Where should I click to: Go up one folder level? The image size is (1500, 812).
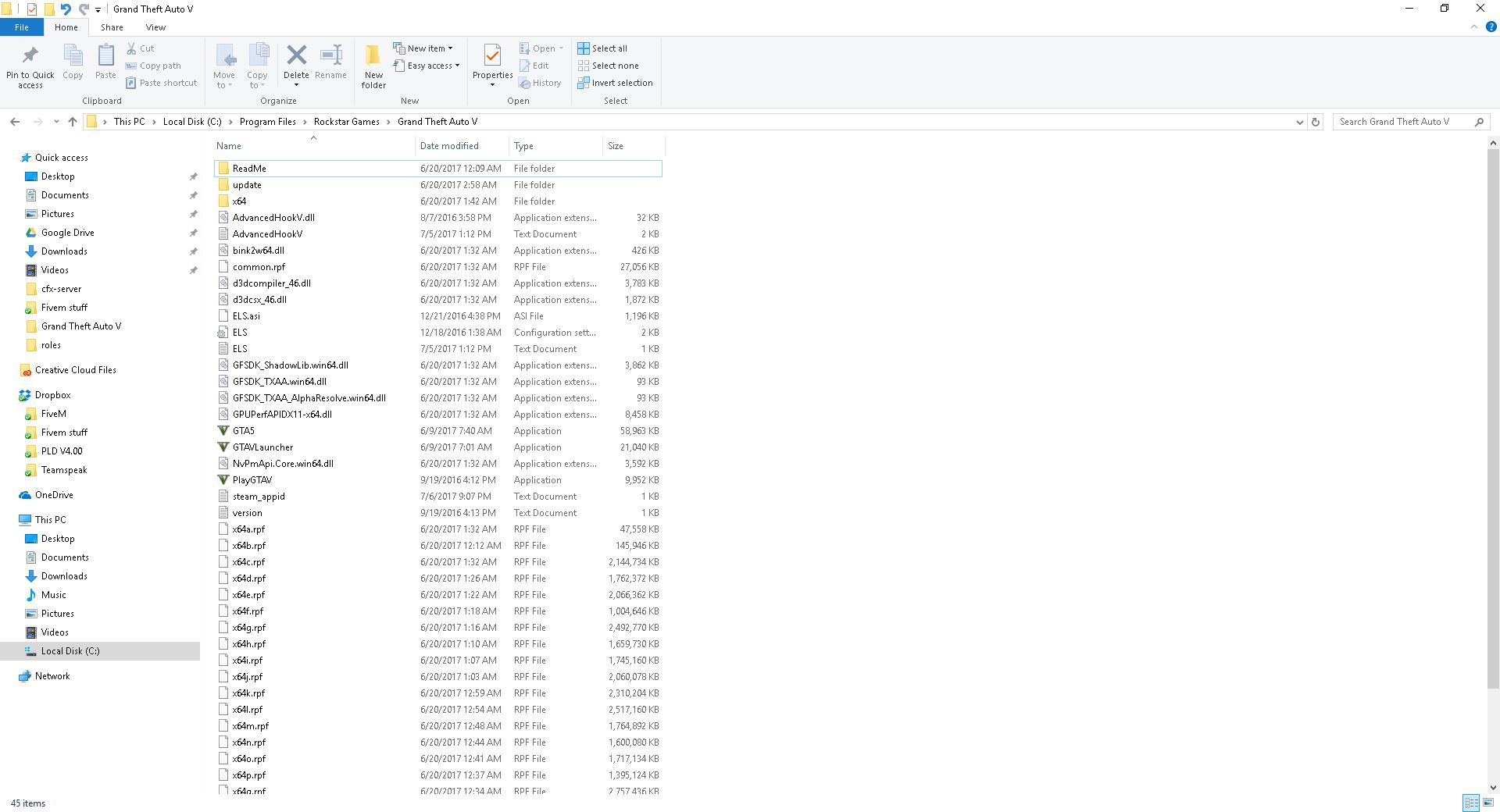(x=73, y=122)
